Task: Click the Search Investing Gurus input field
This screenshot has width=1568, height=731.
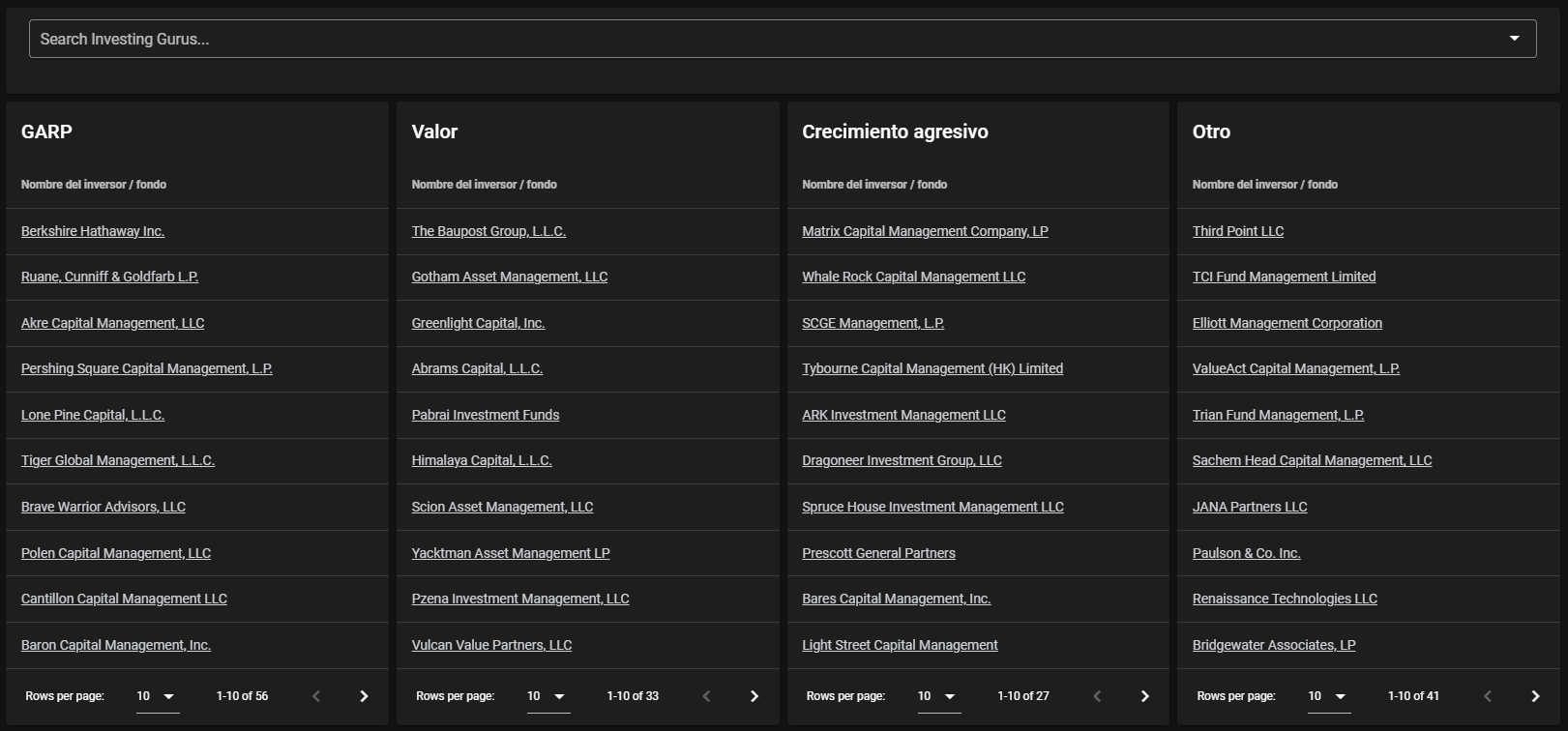Action: pos(783,39)
